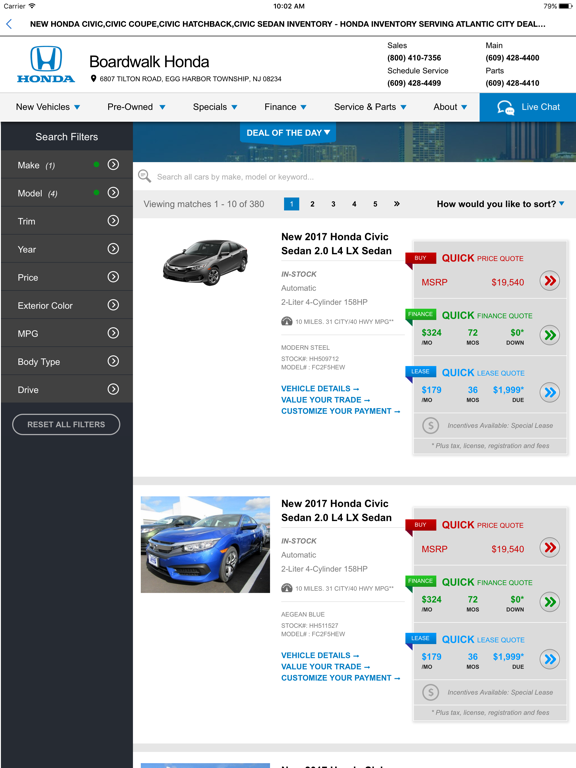The height and width of the screenshot is (768, 576).
Task: Click the Boardwalk Honda dealership name
Action: 149,62
